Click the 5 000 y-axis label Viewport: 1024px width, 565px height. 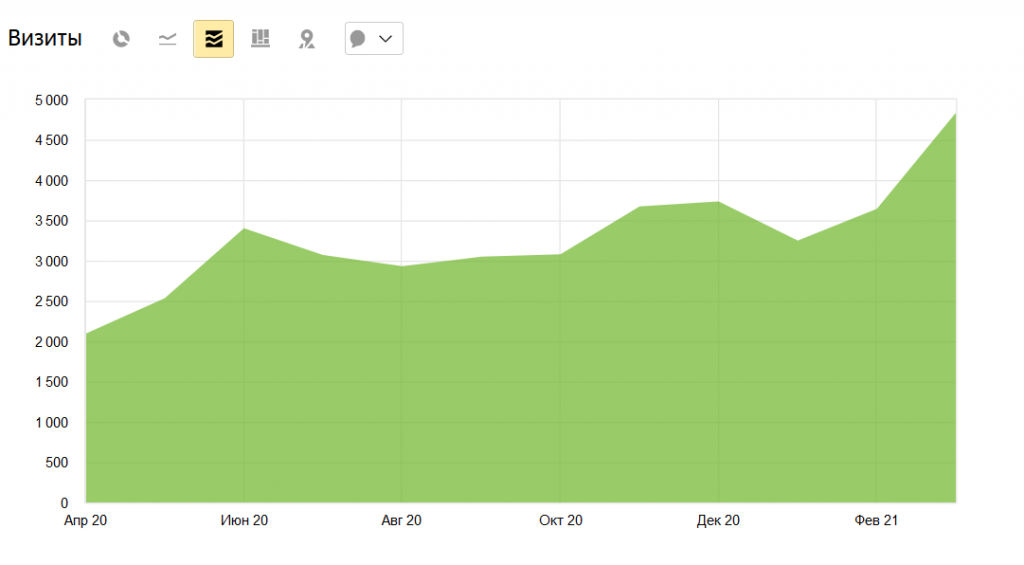coord(50,101)
